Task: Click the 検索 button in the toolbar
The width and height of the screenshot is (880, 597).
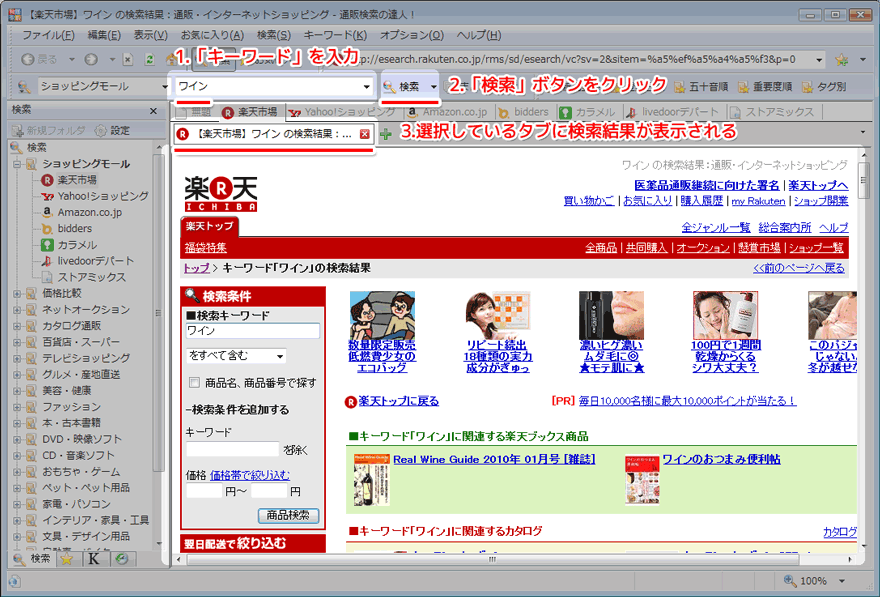Action: point(403,87)
